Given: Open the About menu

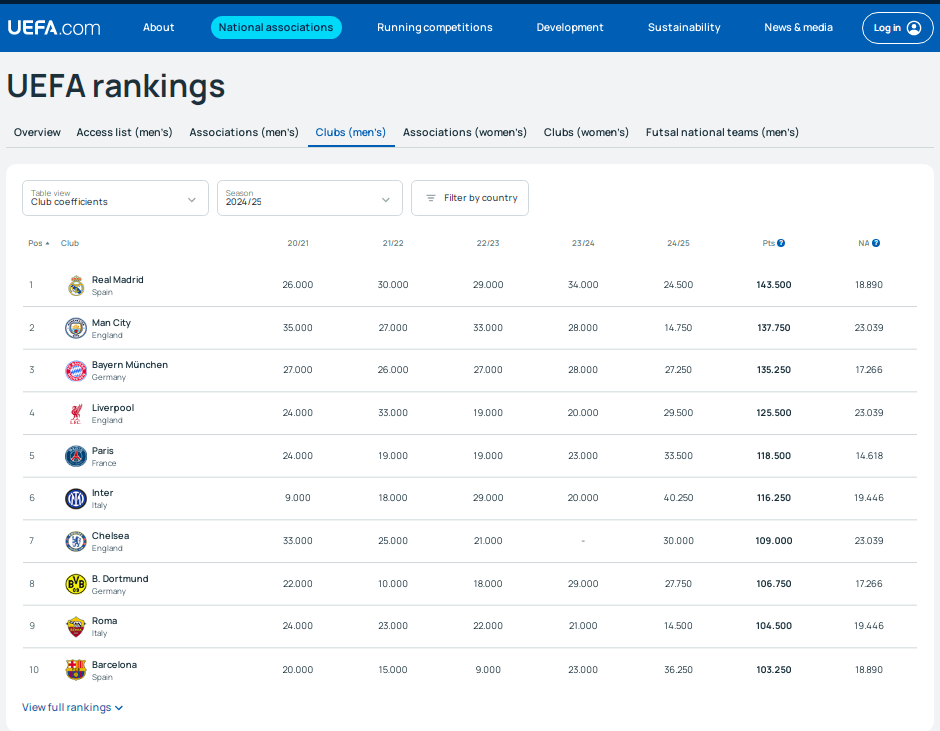Looking at the screenshot, I should pos(158,28).
